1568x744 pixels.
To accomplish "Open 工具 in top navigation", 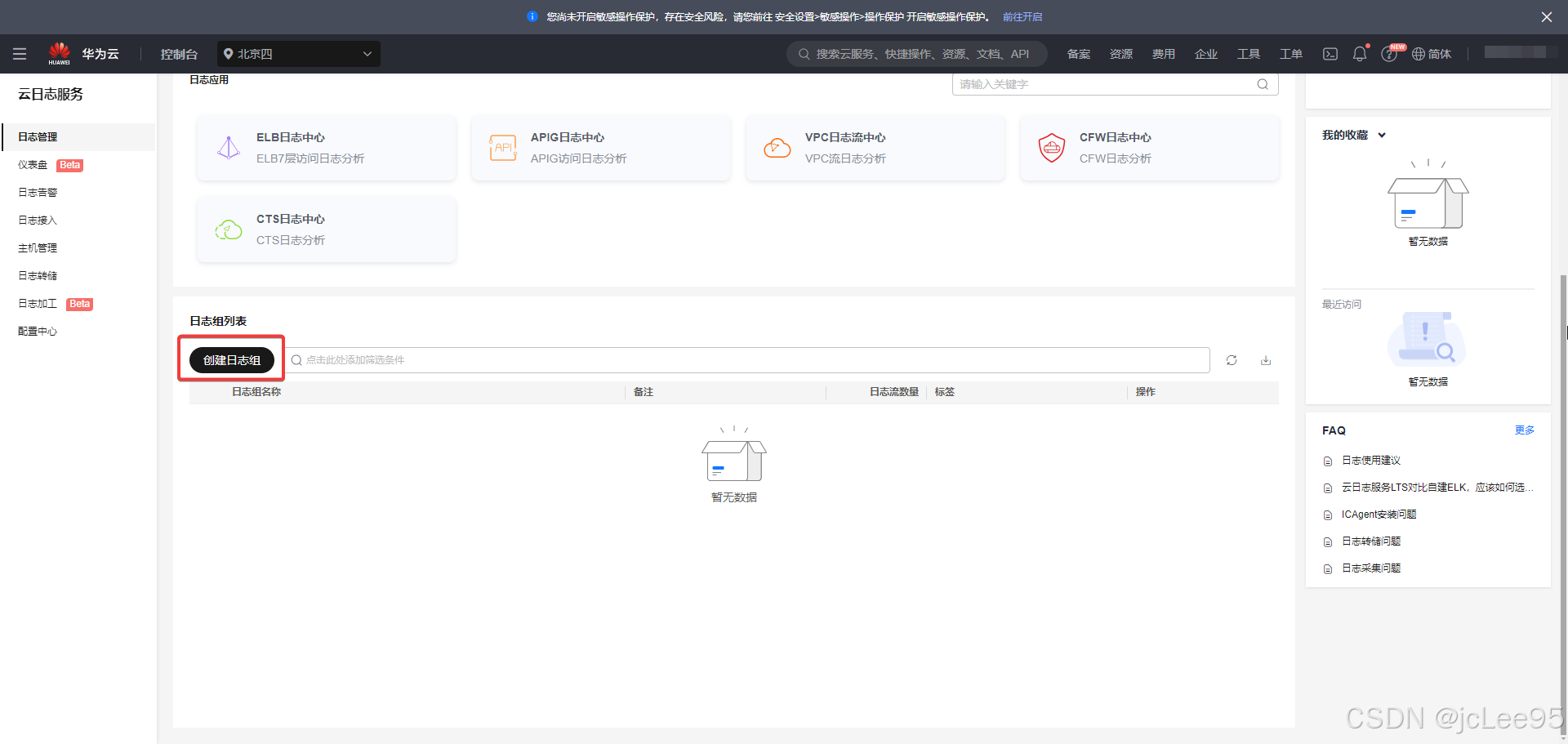I will (x=1249, y=54).
